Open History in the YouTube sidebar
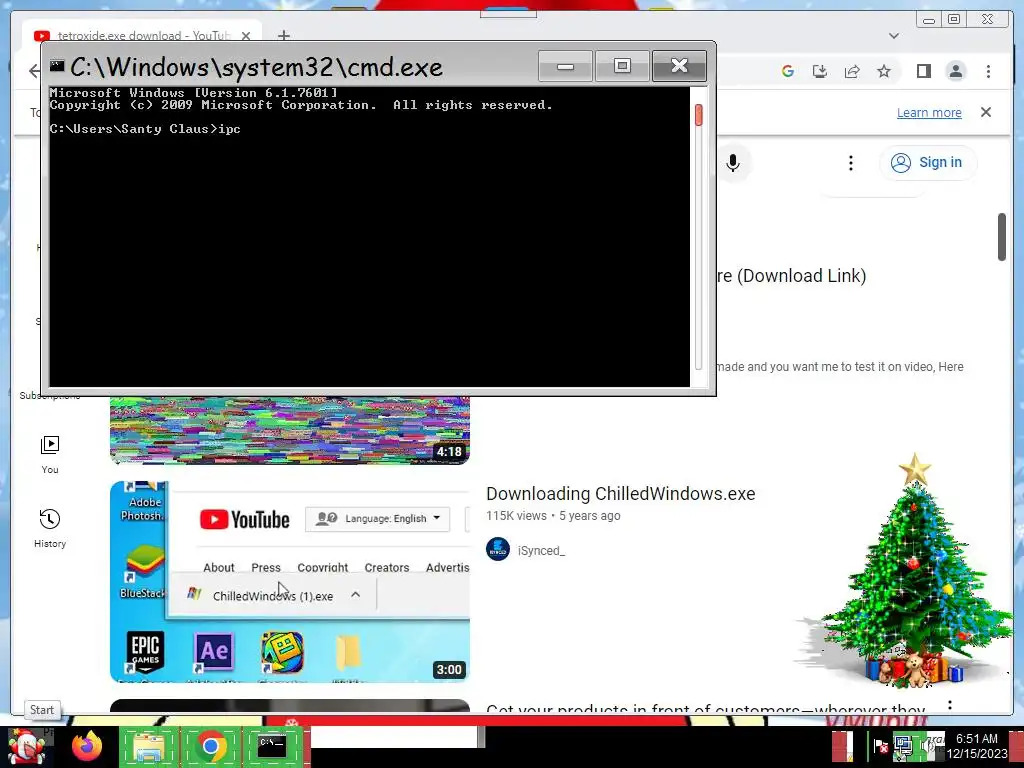The width and height of the screenshot is (1024, 768). click(x=50, y=528)
